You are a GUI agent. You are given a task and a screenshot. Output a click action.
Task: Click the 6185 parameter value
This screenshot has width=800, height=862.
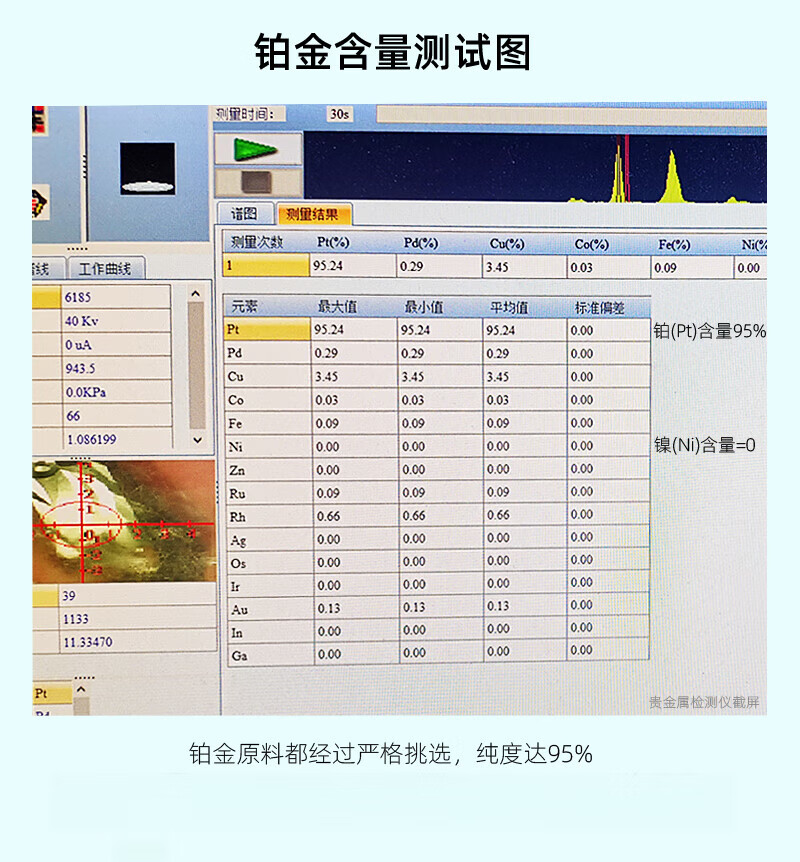pyautogui.click(x=78, y=297)
